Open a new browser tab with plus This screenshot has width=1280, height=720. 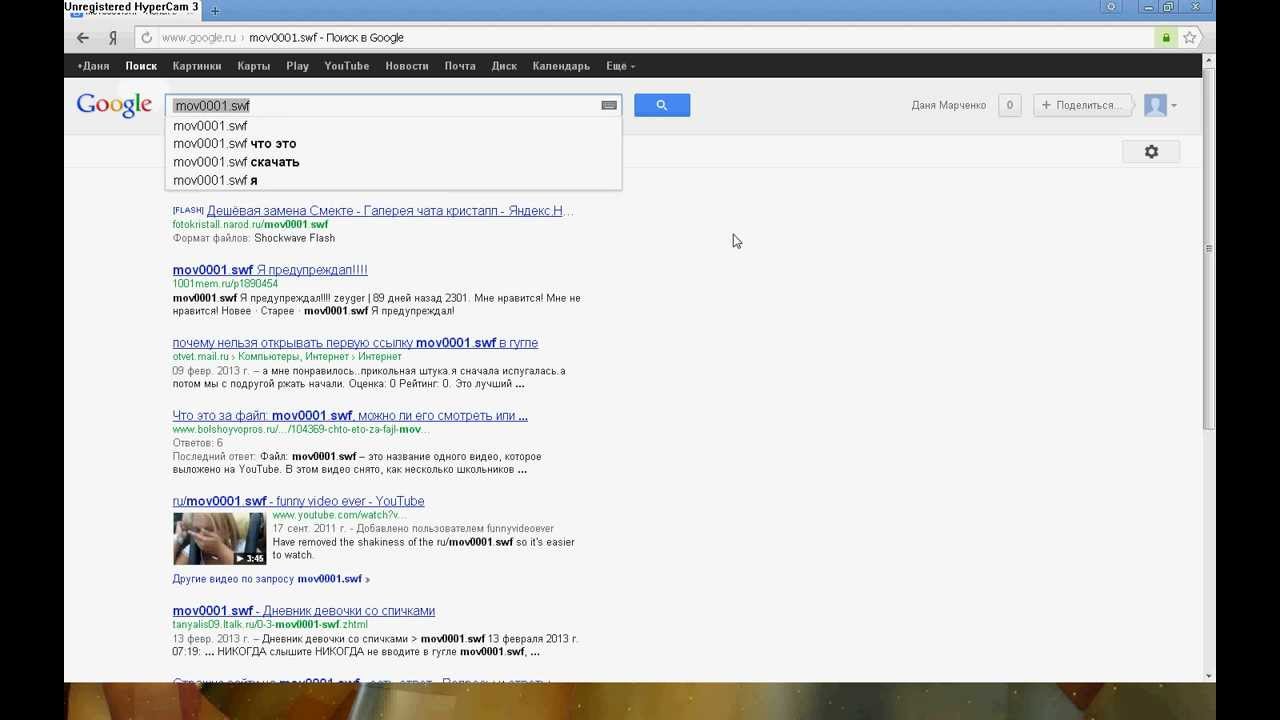click(x=214, y=11)
